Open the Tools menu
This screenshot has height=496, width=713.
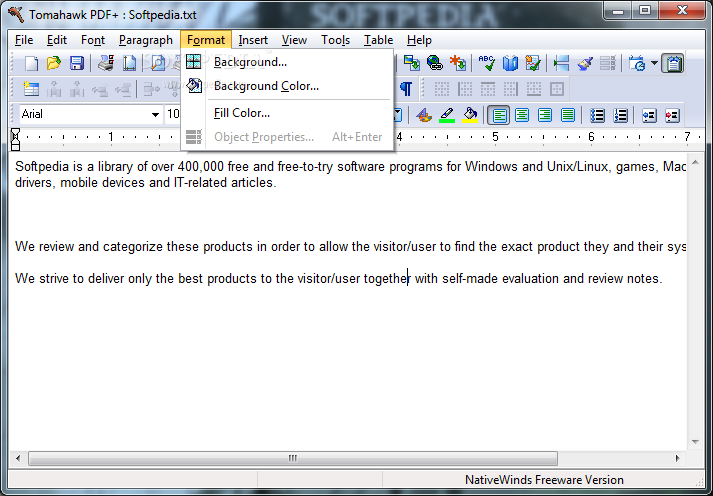click(x=336, y=40)
